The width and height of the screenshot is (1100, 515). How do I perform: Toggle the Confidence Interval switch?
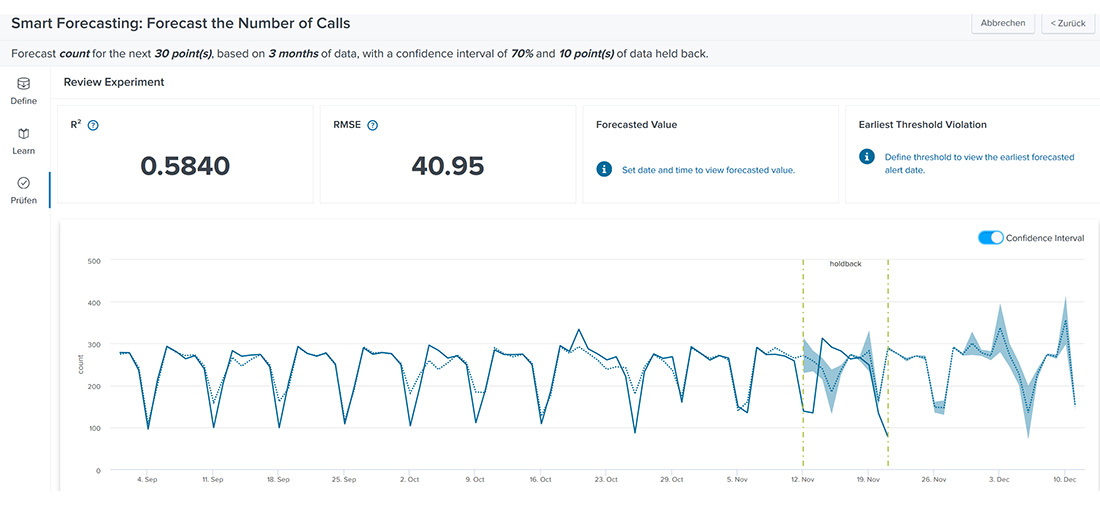pyautogui.click(x=990, y=238)
